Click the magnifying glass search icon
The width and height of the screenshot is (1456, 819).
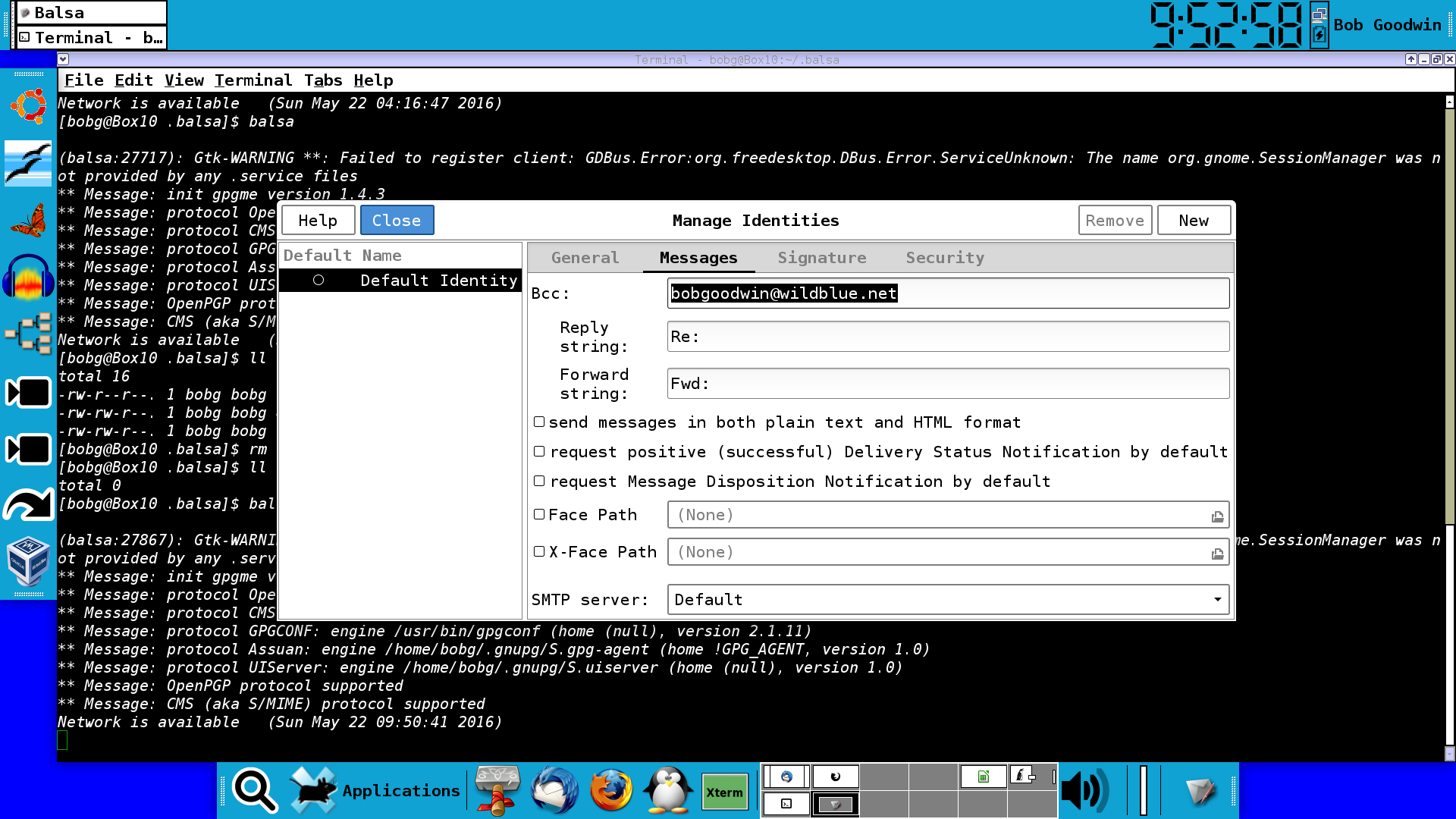tap(255, 791)
